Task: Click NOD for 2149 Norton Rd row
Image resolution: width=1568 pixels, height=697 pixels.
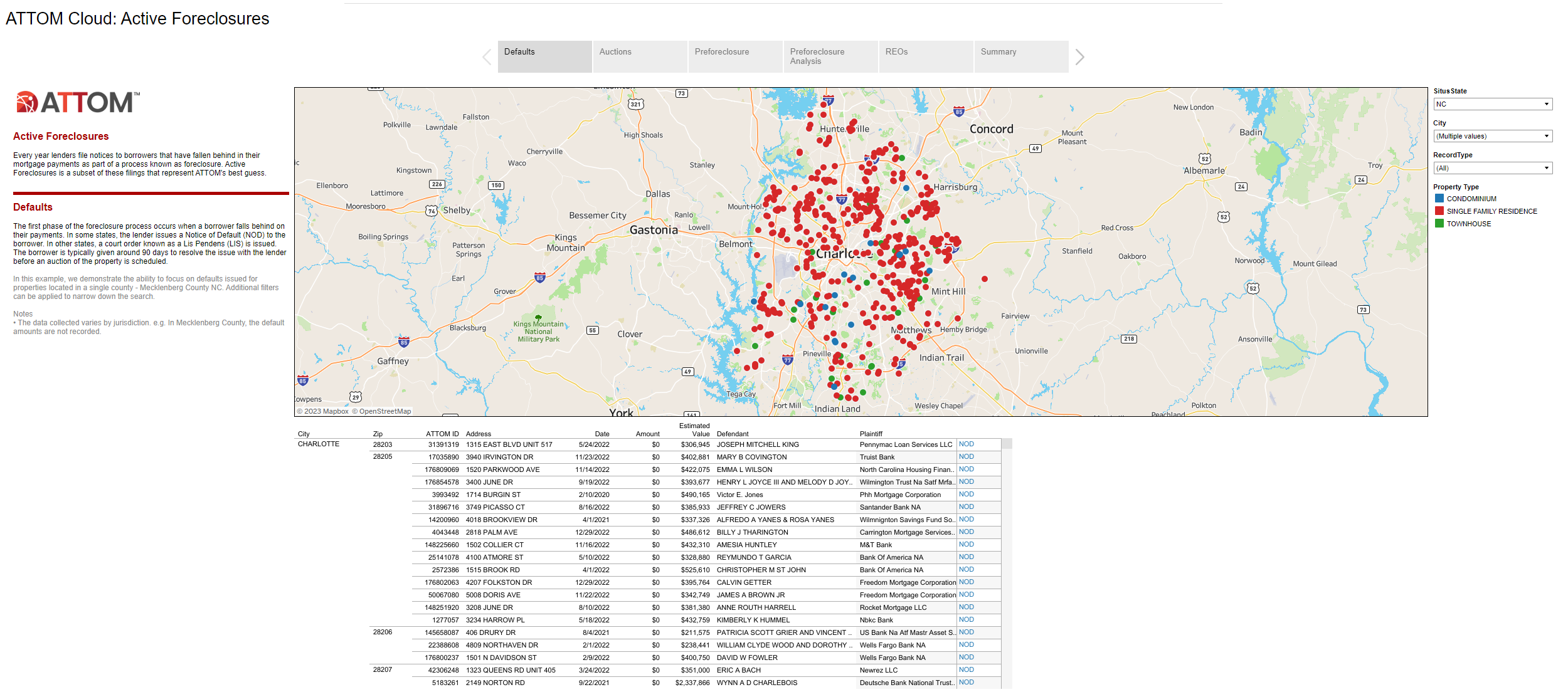Action: pyautogui.click(x=966, y=683)
